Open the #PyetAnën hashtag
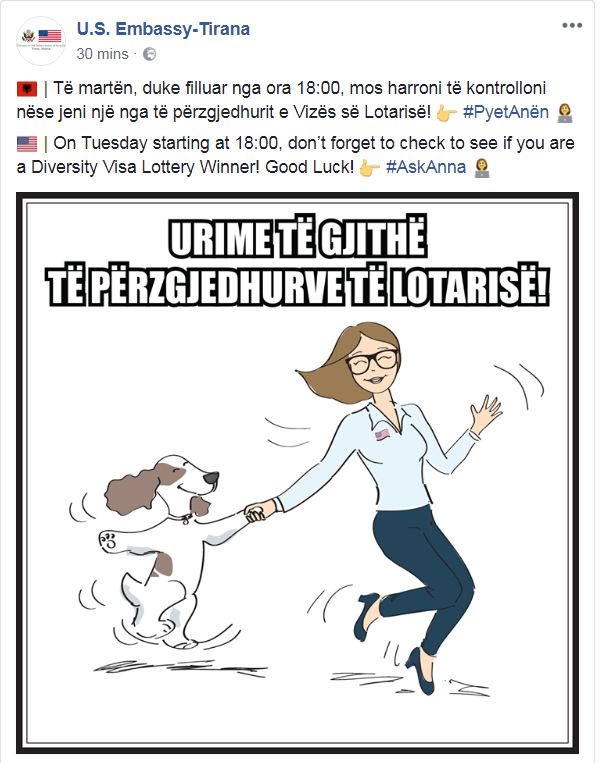This screenshot has height=763, width=600. (x=506, y=112)
